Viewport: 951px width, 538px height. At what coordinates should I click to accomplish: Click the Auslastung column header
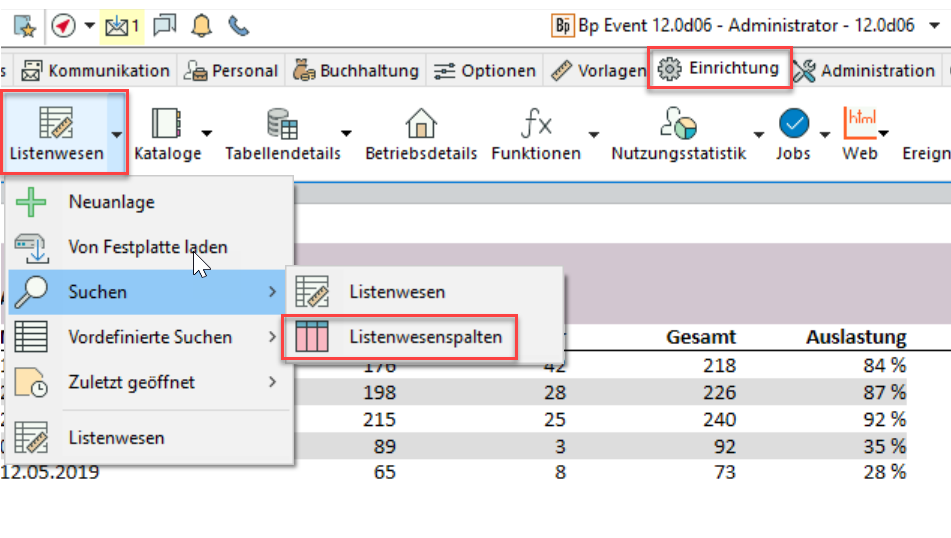855,337
